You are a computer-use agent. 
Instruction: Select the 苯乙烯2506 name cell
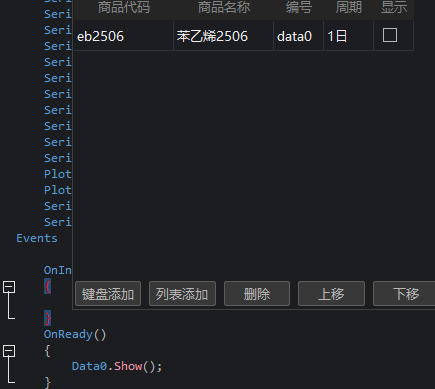pyautogui.click(x=224, y=36)
